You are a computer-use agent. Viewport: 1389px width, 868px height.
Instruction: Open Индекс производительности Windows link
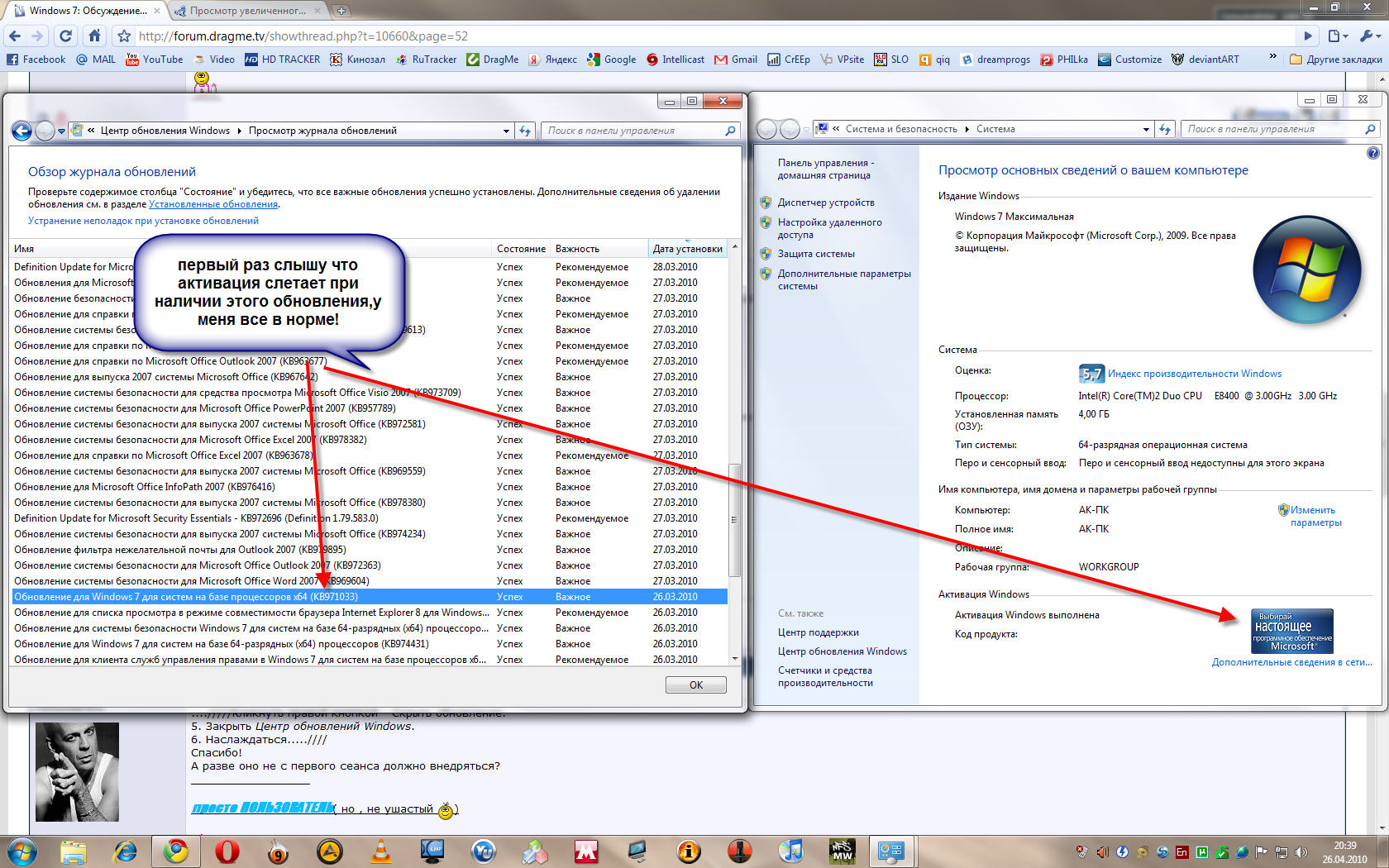(1195, 374)
